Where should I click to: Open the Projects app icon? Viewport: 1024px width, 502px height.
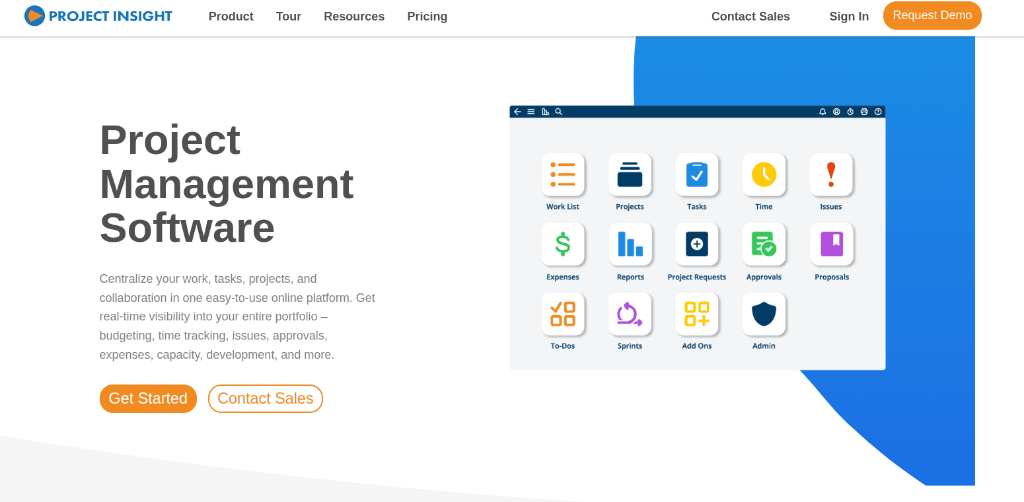(x=630, y=174)
